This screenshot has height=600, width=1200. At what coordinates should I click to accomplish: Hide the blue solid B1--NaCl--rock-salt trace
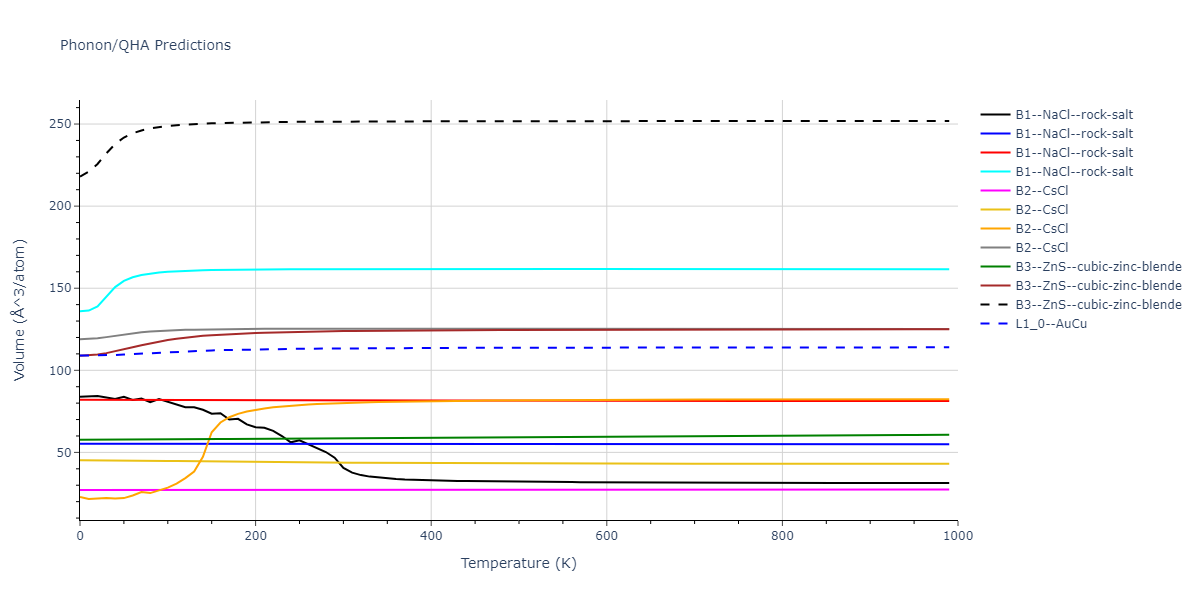coord(1073,134)
